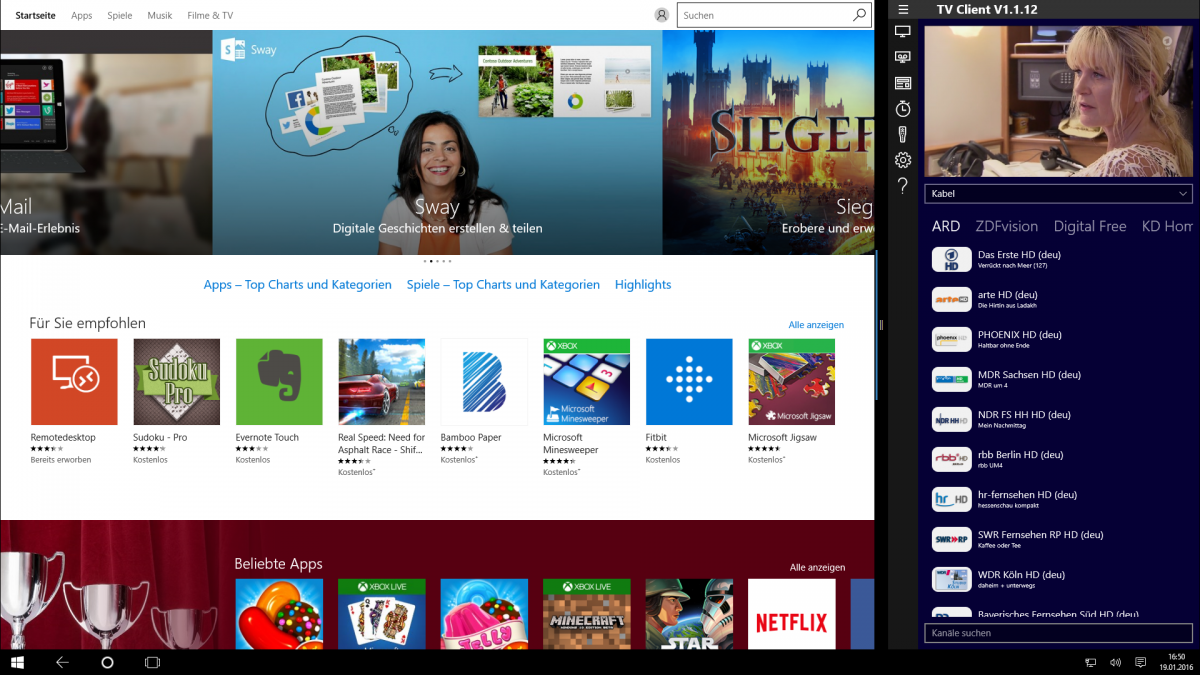Switch to the Apps tab
Viewport: 1200px width, 675px height.
click(82, 16)
